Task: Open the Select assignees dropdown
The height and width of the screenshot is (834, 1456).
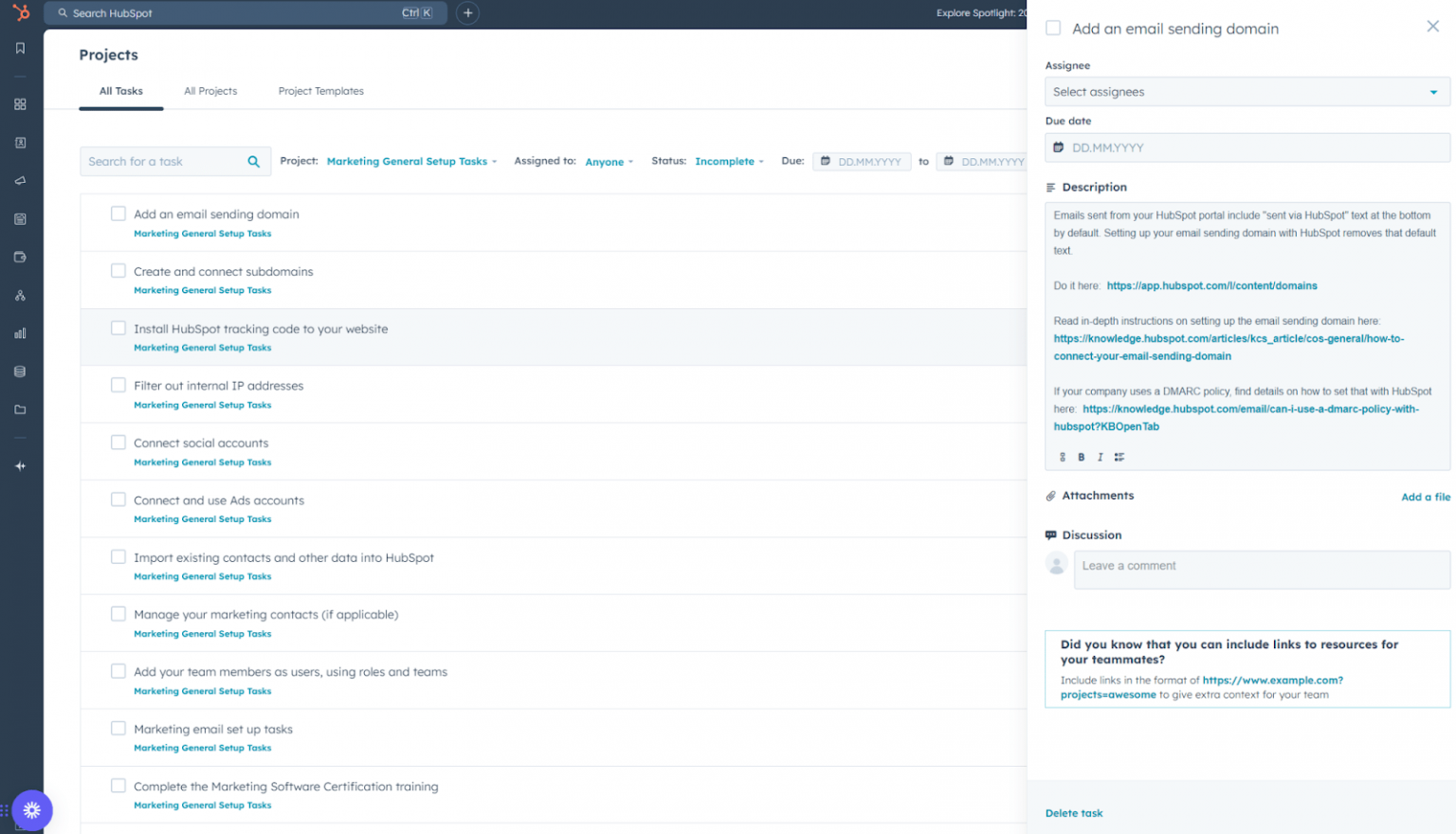Action: click(1245, 91)
